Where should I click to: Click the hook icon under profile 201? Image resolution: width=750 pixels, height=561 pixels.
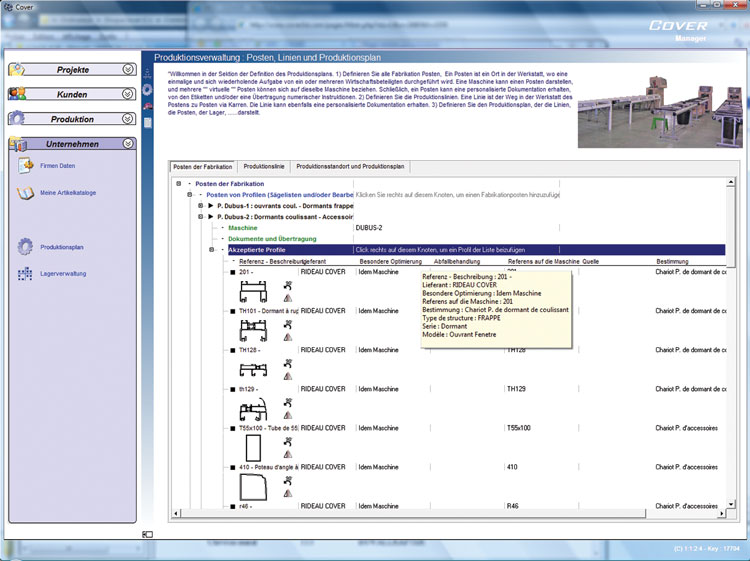point(287,286)
